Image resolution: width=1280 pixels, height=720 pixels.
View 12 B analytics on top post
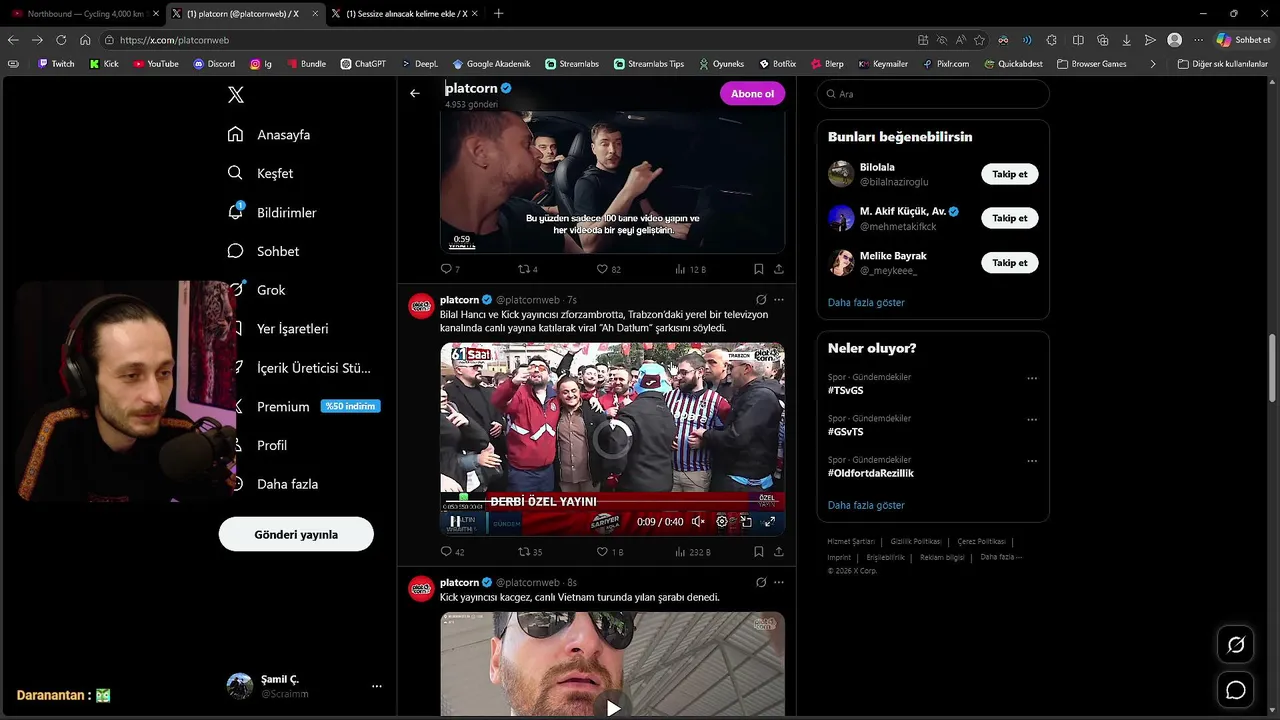coord(691,269)
